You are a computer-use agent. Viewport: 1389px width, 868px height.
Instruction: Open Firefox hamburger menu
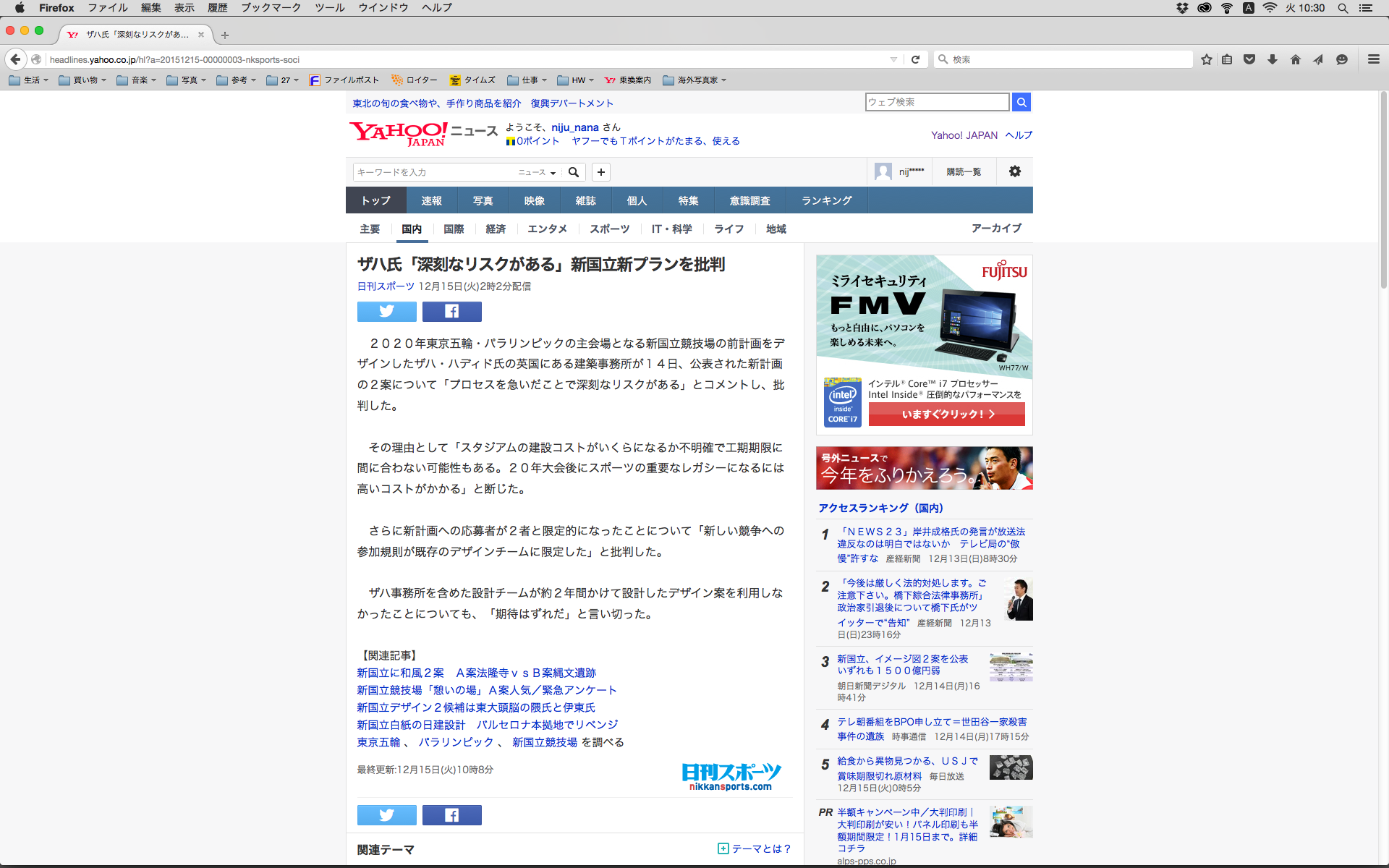coord(1373,59)
